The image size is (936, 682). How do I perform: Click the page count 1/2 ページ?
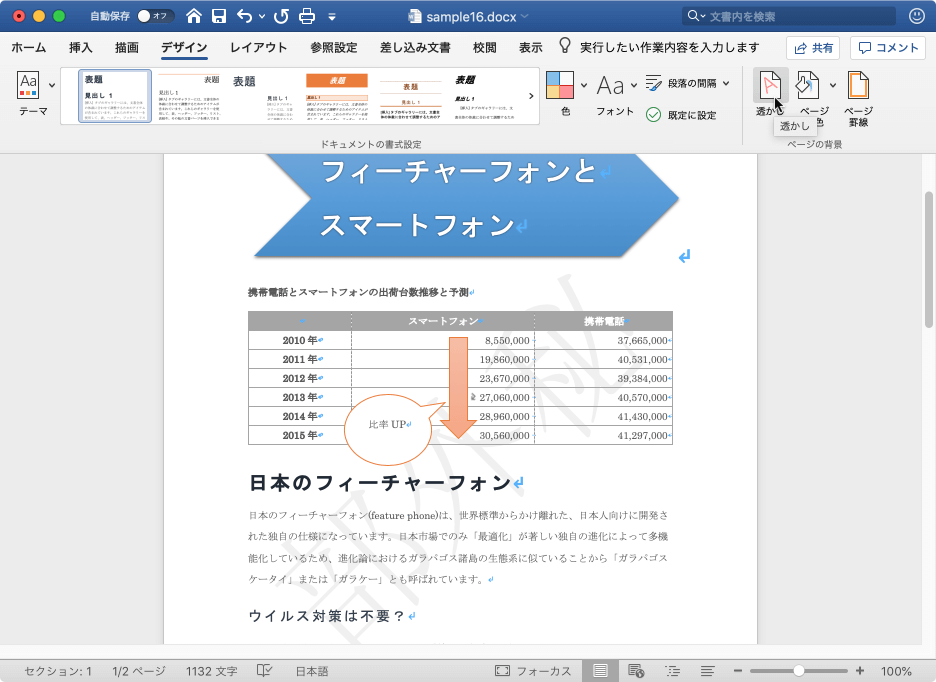tap(138, 671)
